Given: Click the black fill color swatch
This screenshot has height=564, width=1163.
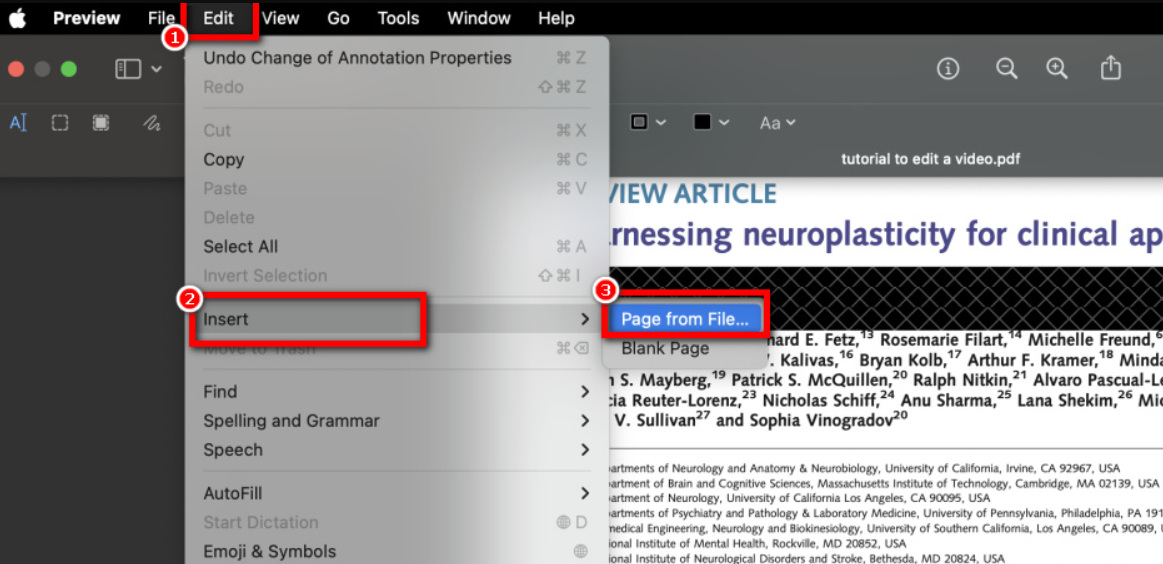Looking at the screenshot, I should (x=702, y=122).
